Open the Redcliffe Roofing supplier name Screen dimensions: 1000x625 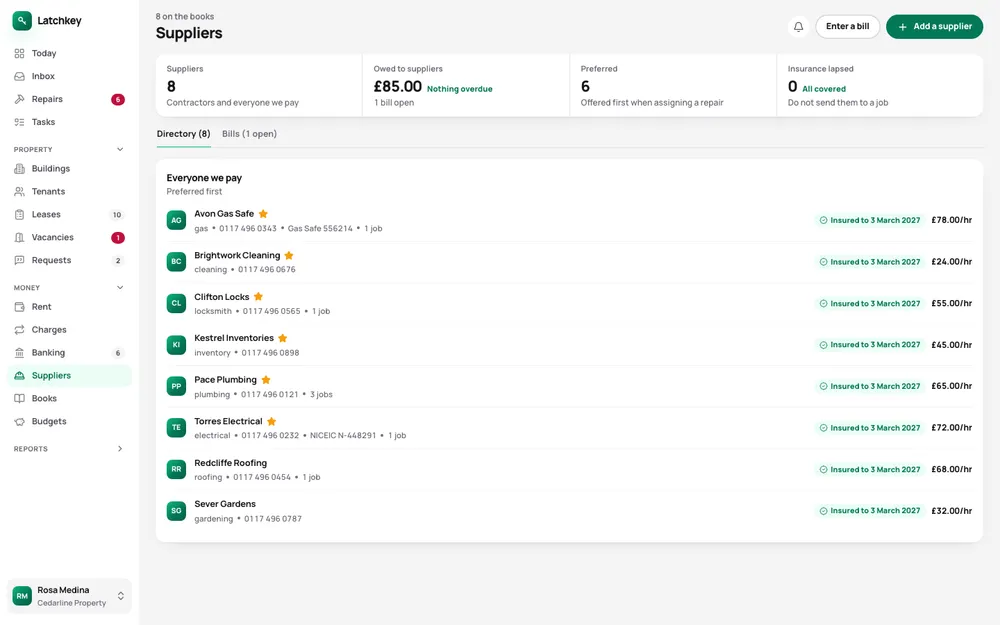click(231, 463)
